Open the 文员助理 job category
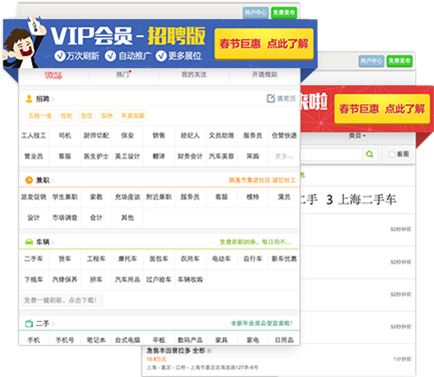Viewport: 434px width, 377px height. pyautogui.click(x=221, y=136)
